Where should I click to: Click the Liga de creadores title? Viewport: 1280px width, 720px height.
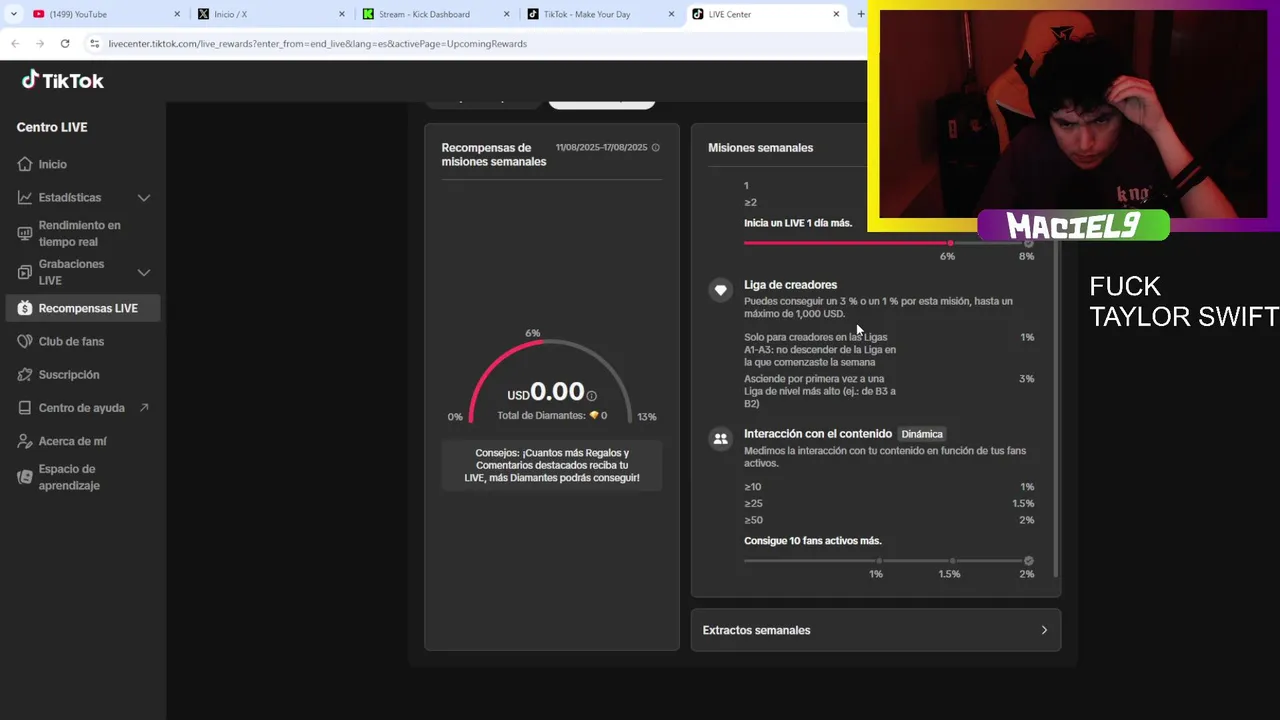790,285
